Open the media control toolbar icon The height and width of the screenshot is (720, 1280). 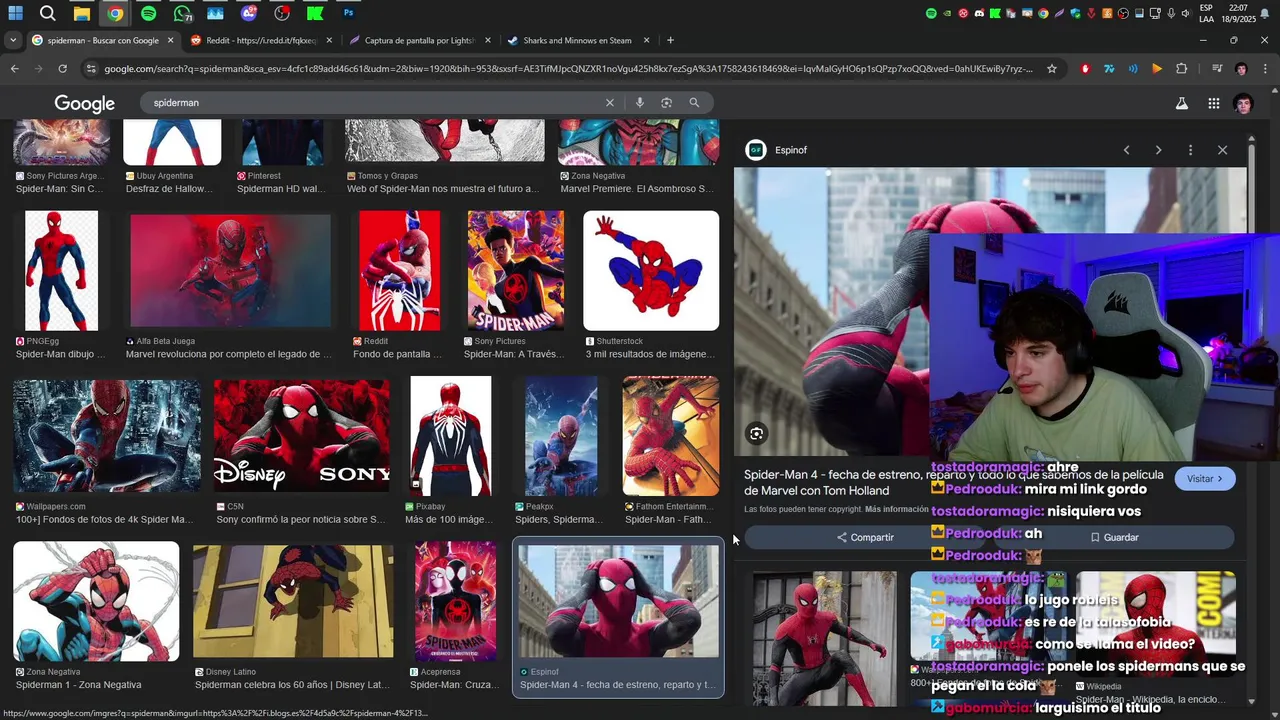[x=1217, y=69]
